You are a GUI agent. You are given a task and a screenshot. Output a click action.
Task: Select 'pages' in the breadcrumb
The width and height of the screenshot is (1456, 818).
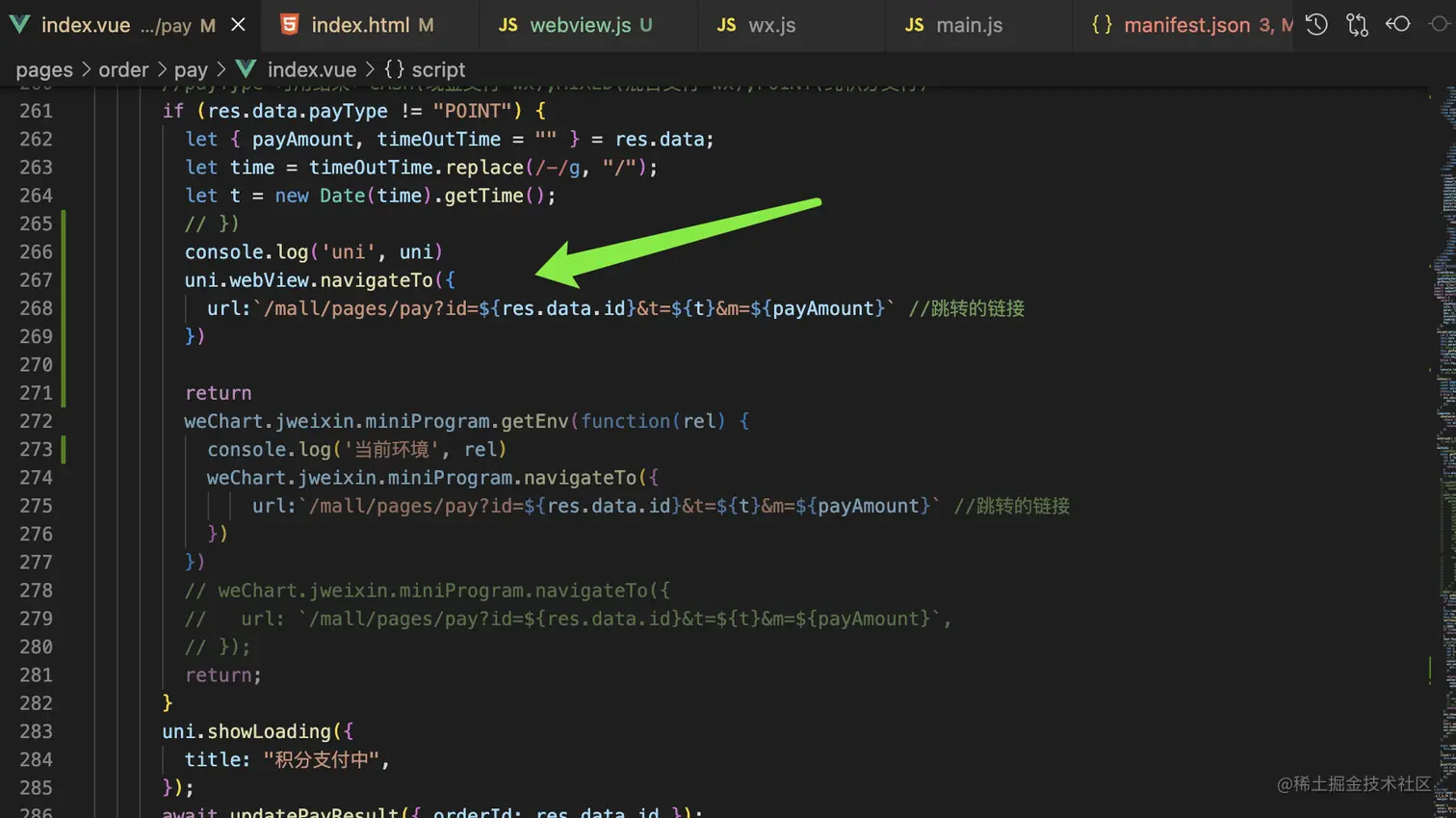[x=44, y=69]
